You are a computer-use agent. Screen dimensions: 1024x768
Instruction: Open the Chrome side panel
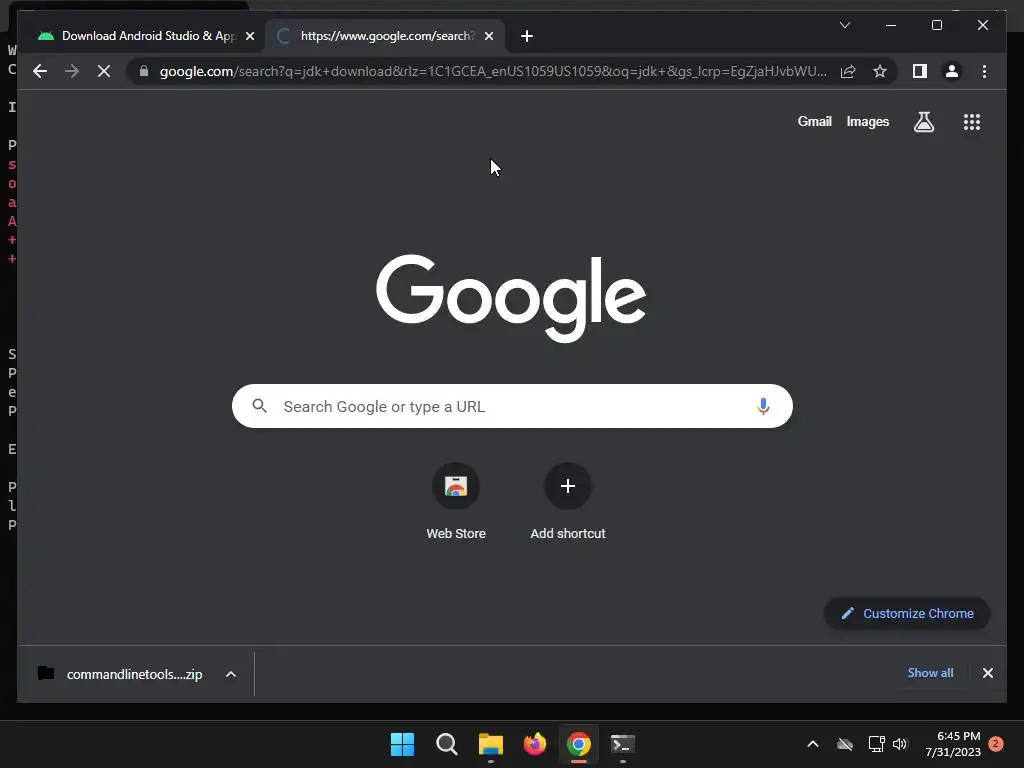tap(920, 71)
